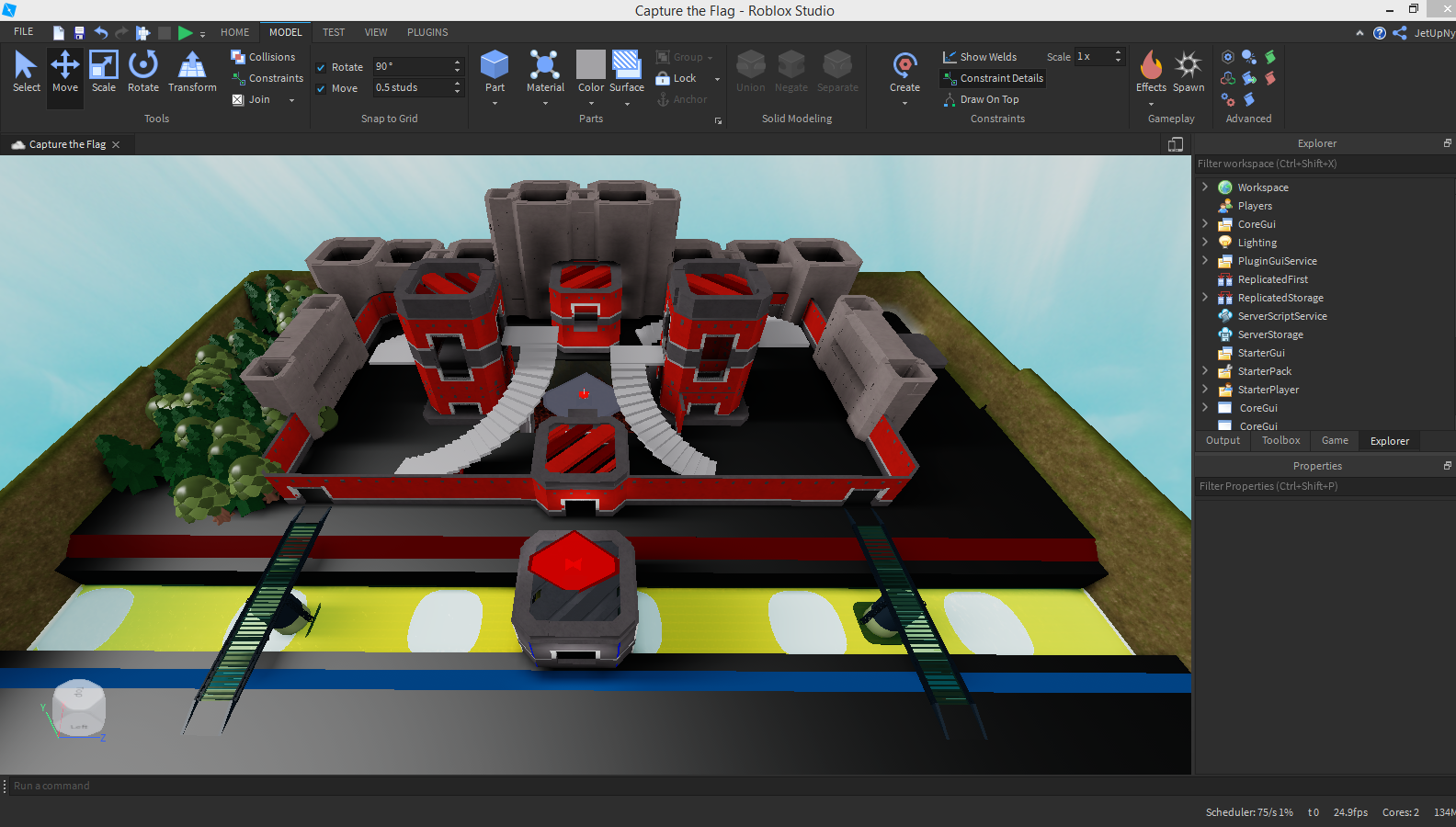This screenshot has height=827, width=1456.
Task: Toggle the Lock tool
Action: pyautogui.click(x=677, y=78)
